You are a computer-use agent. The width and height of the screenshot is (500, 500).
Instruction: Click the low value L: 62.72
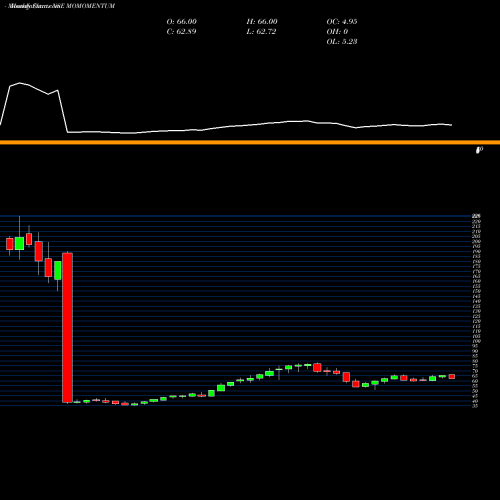[x=261, y=32]
